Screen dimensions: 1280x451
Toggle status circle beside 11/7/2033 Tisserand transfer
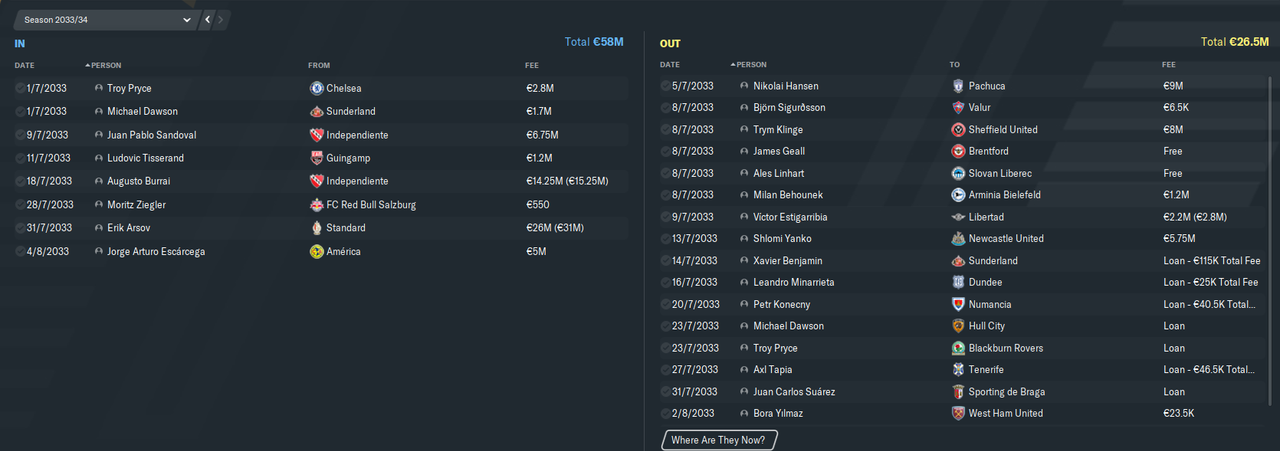point(20,158)
